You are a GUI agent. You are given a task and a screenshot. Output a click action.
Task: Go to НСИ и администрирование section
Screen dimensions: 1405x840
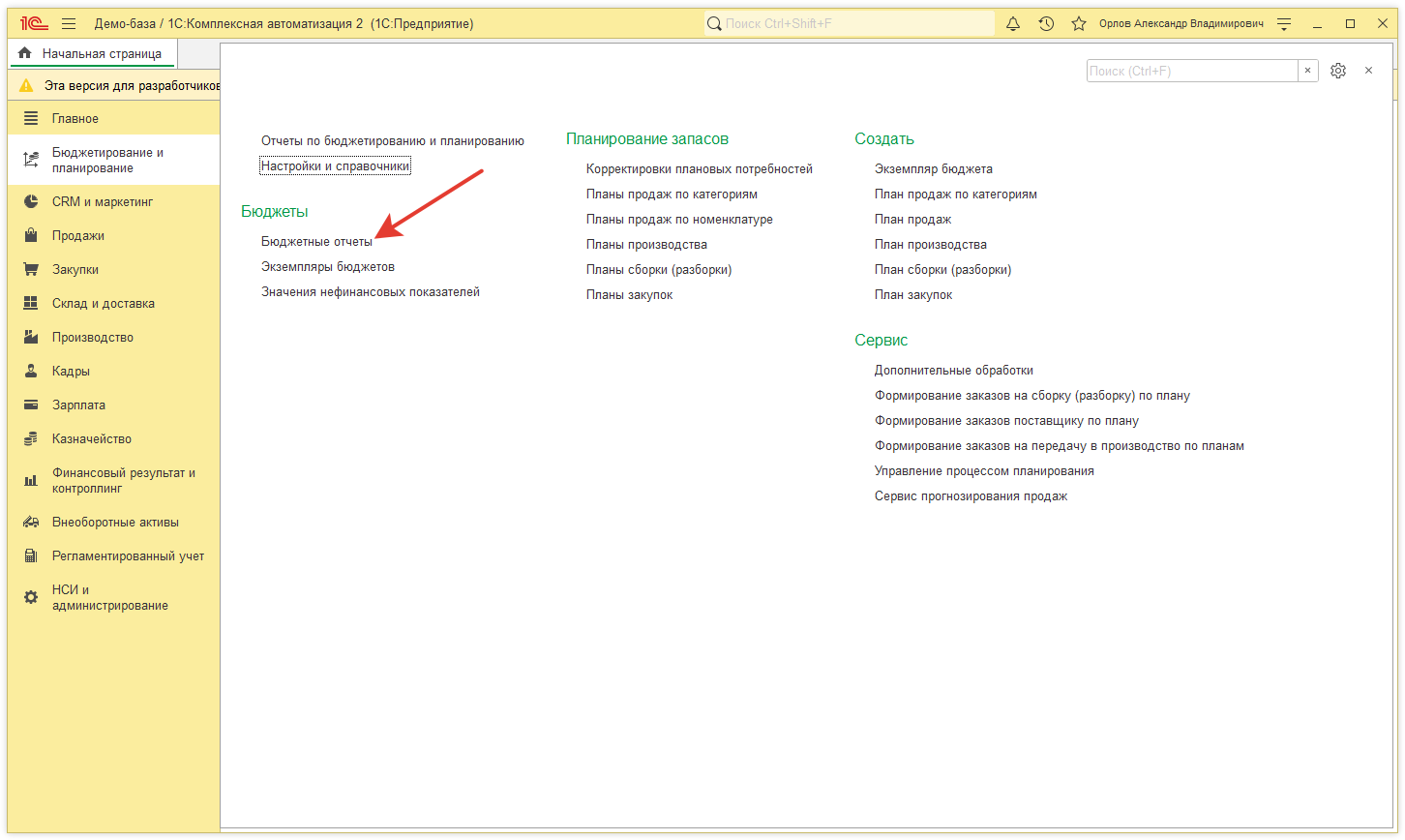click(109, 598)
